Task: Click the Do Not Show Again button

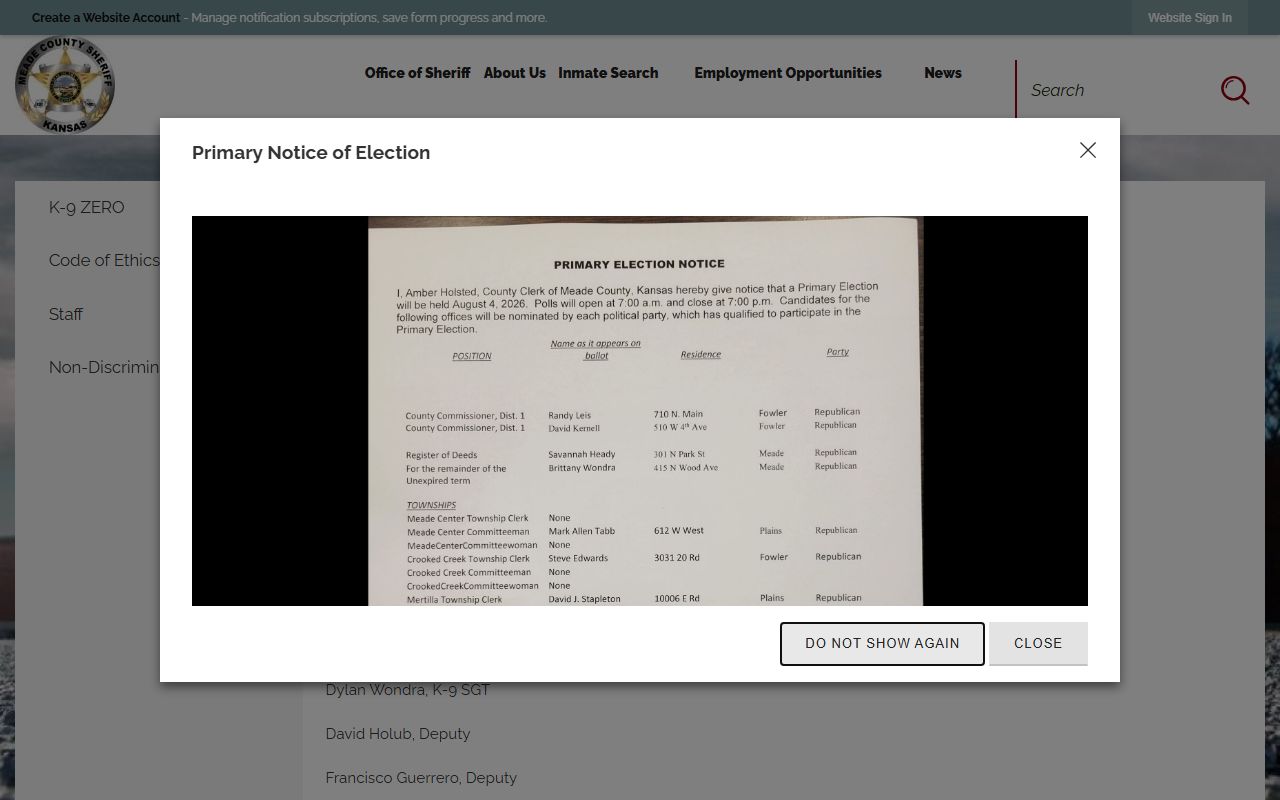Action: [882, 643]
